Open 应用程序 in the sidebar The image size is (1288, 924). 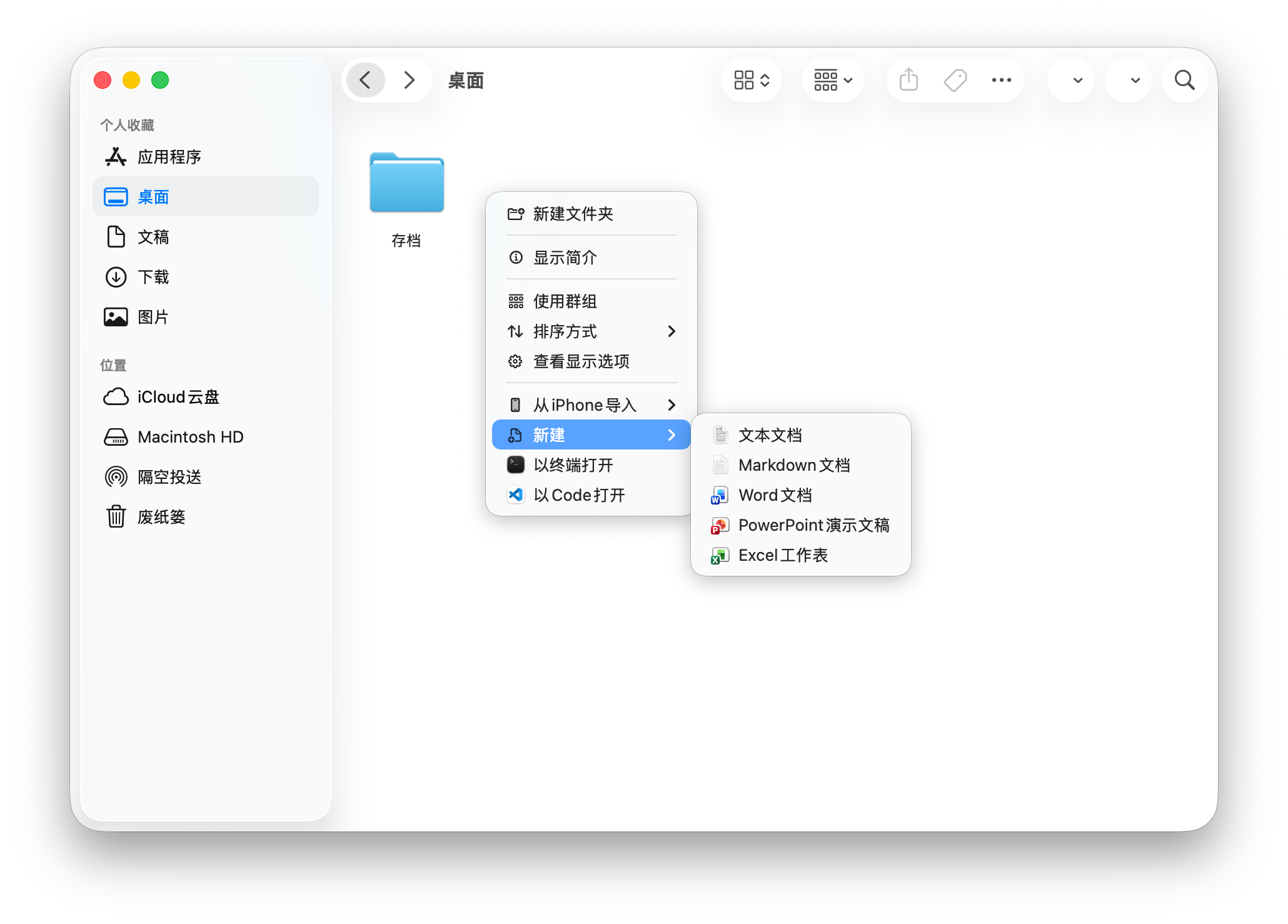(x=206, y=157)
